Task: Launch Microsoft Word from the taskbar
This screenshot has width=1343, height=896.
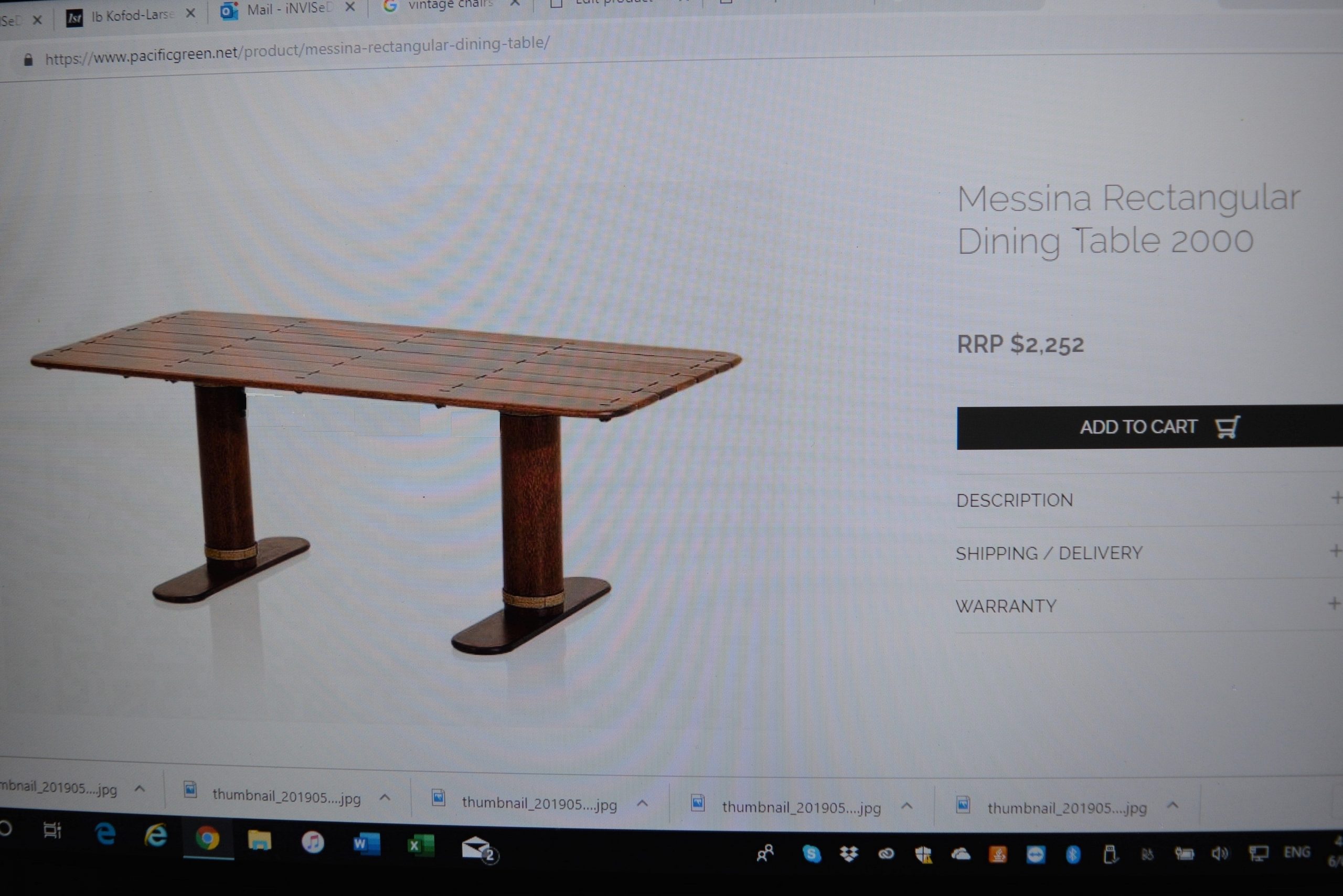Action: (x=366, y=844)
